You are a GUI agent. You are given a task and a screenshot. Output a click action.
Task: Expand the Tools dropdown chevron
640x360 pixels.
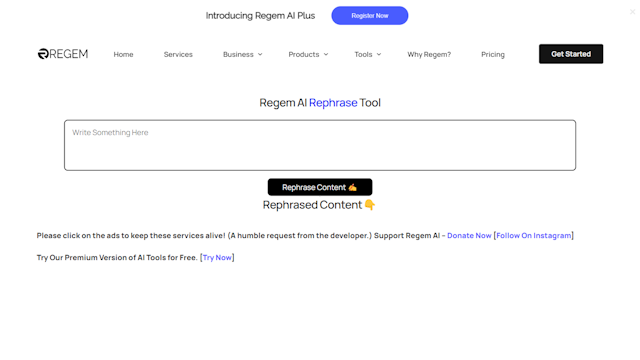(x=379, y=54)
